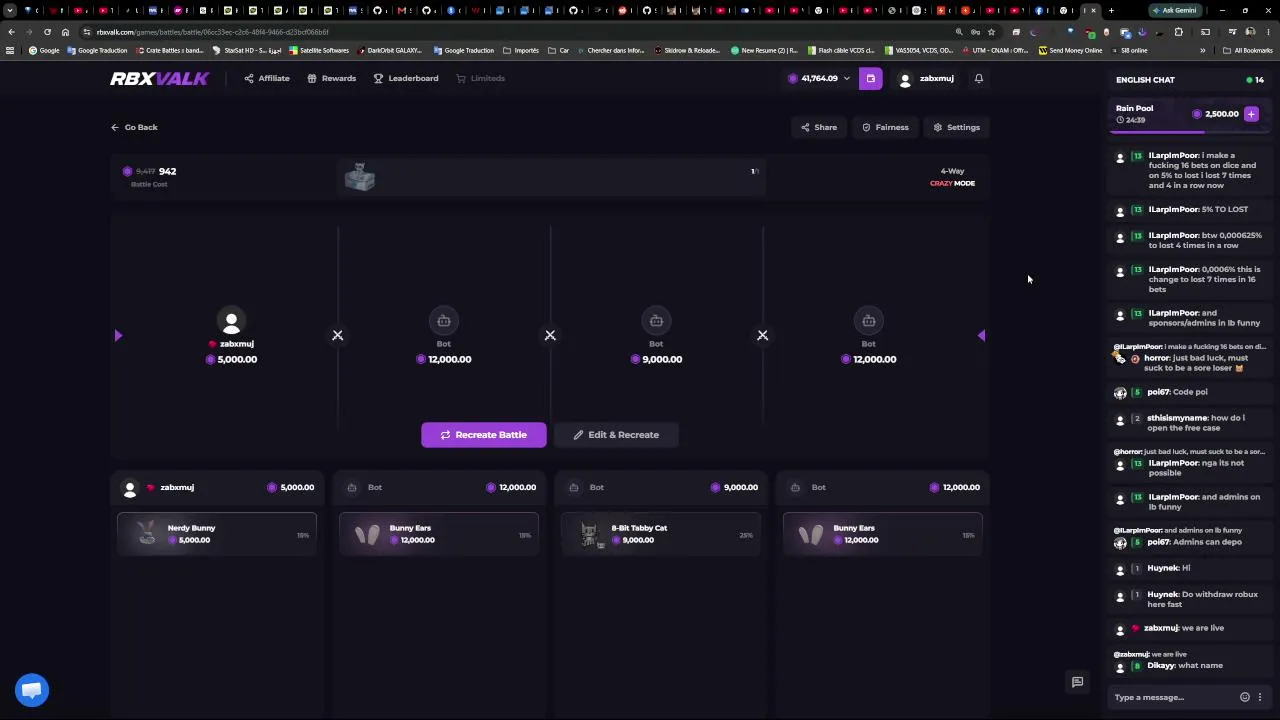1280x720 pixels.
Task: Click the Rain Pool 2,500.00 amount
Action: click(1216, 114)
